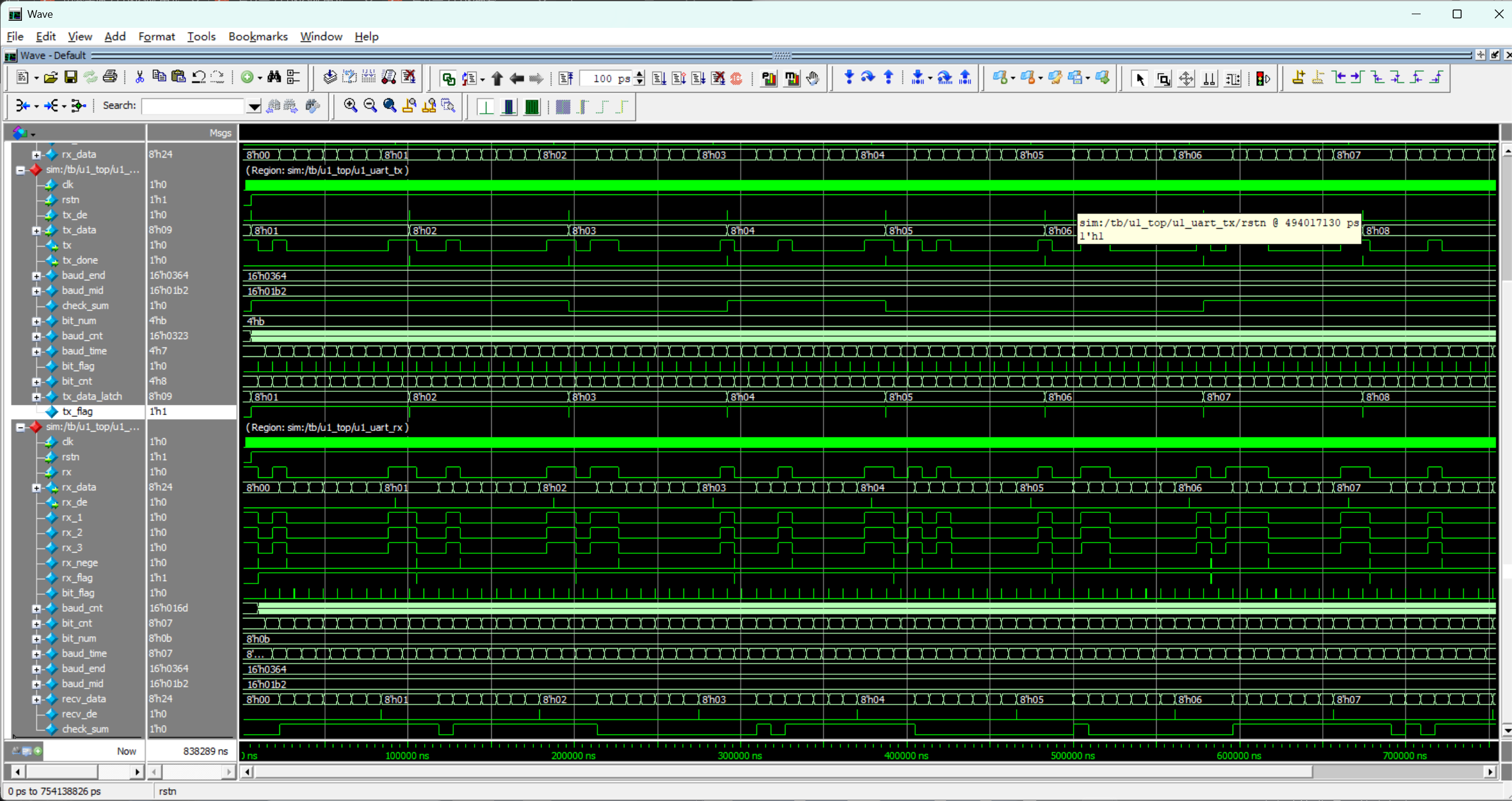Select the tx_flag signal
1512x801 pixels.
pyautogui.click(x=77, y=411)
